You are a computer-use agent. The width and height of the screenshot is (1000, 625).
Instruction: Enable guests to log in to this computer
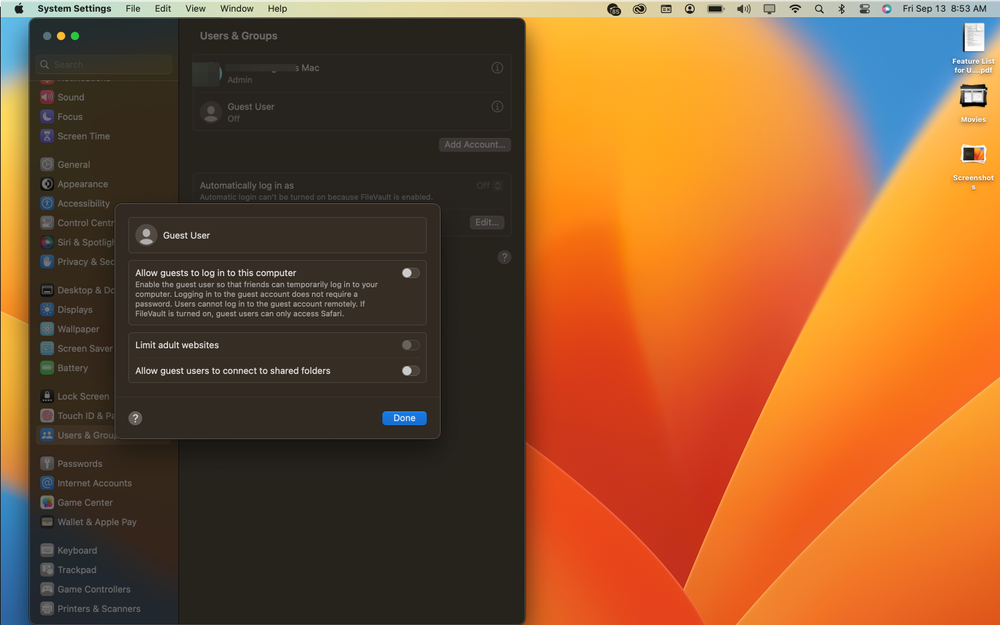coord(408,272)
